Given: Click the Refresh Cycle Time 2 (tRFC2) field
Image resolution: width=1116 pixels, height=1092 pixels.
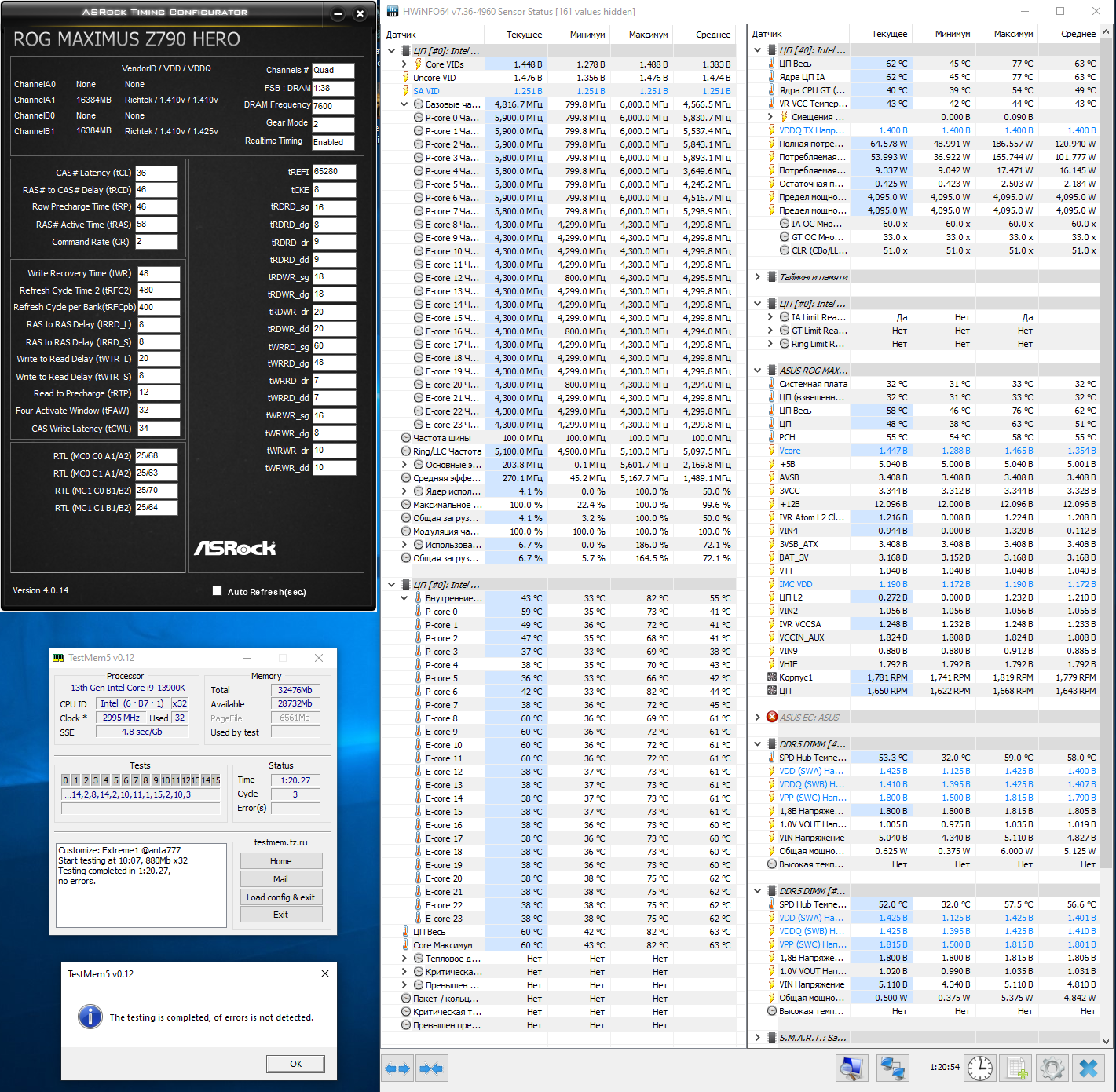Looking at the screenshot, I should tap(159, 290).
